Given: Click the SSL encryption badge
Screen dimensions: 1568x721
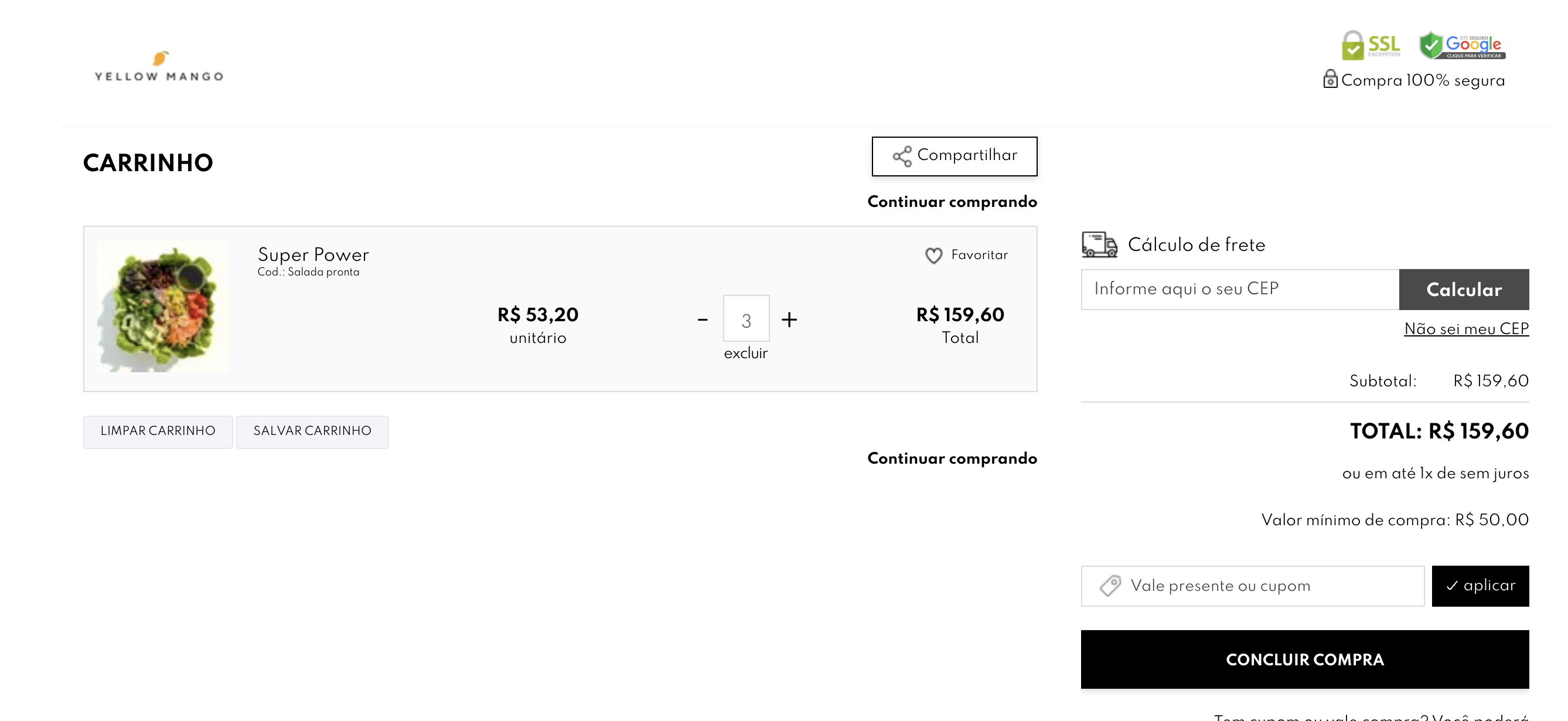Looking at the screenshot, I should click(1371, 45).
